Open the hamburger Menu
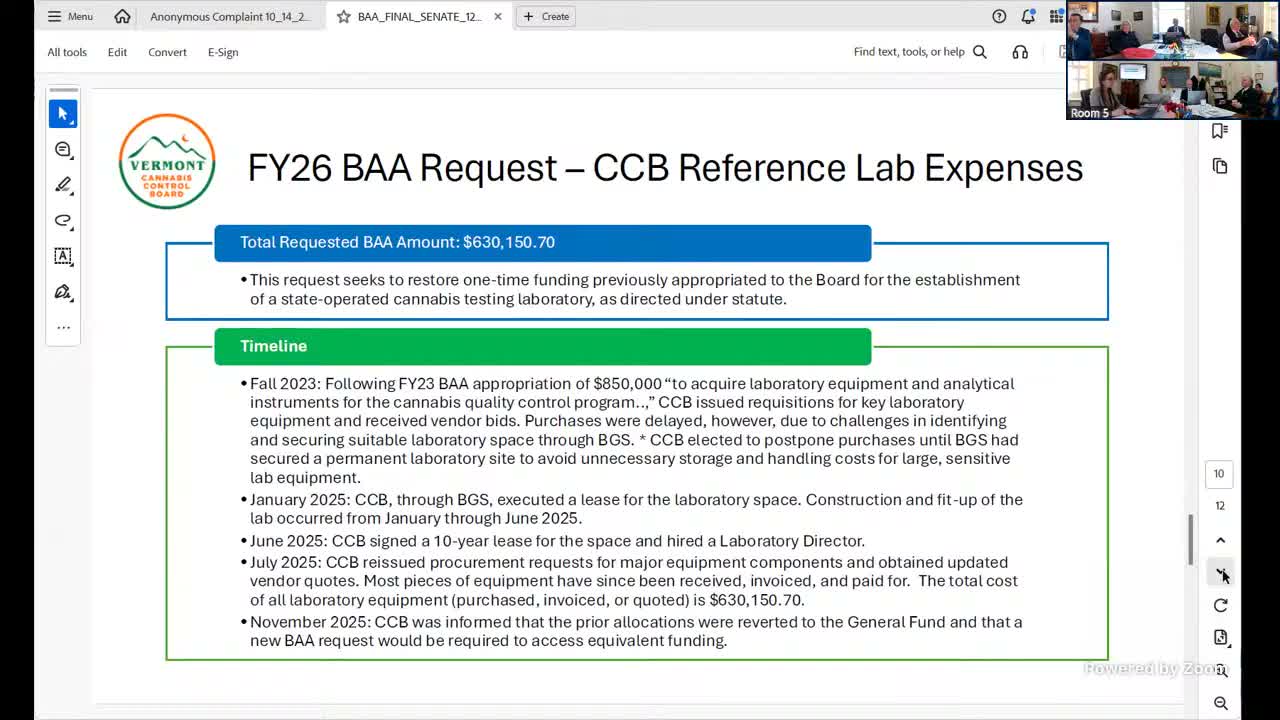This screenshot has width=1280, height=720. click(x=69, y=16)
